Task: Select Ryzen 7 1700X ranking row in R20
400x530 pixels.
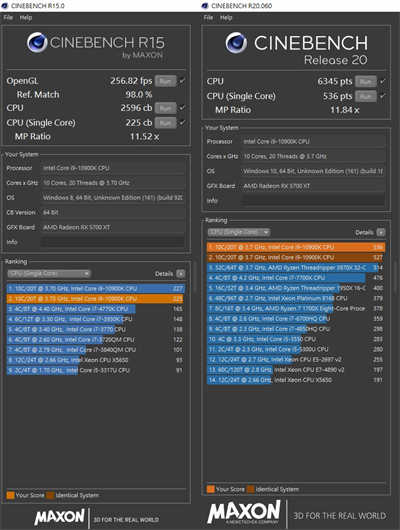Action: coord(296,308)
